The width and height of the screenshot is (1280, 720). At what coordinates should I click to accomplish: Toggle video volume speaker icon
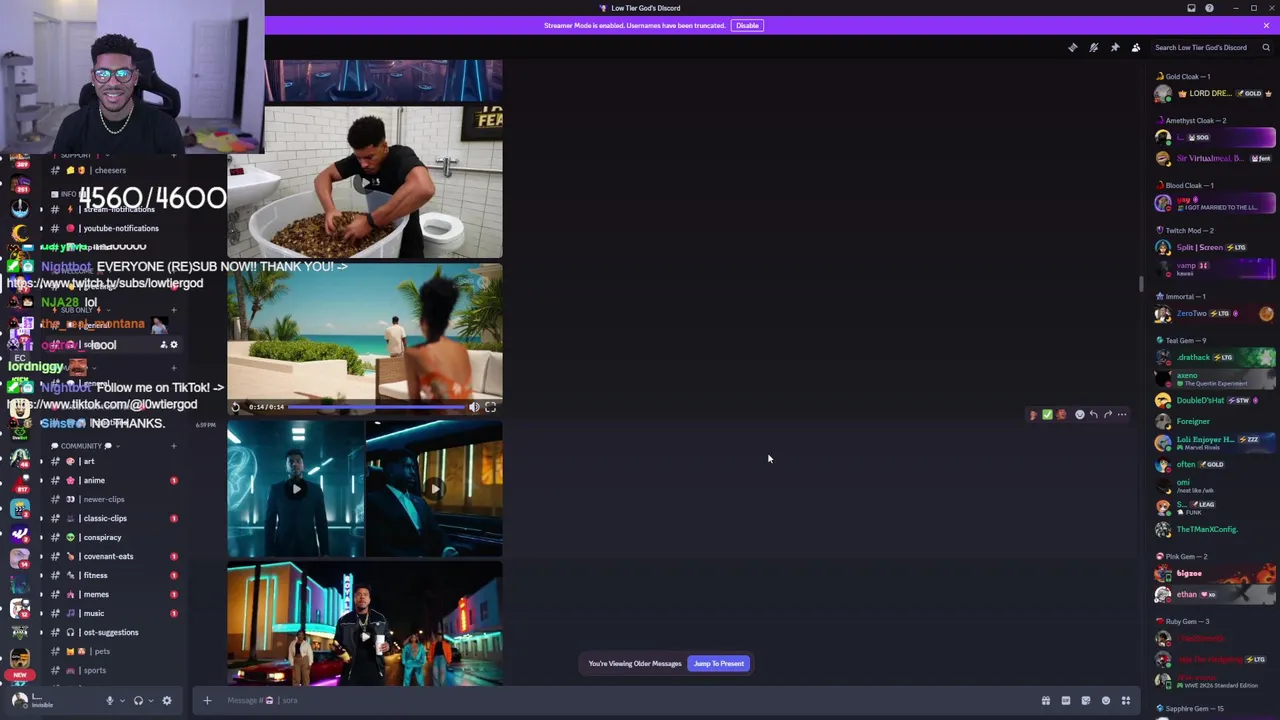[474, 407]
